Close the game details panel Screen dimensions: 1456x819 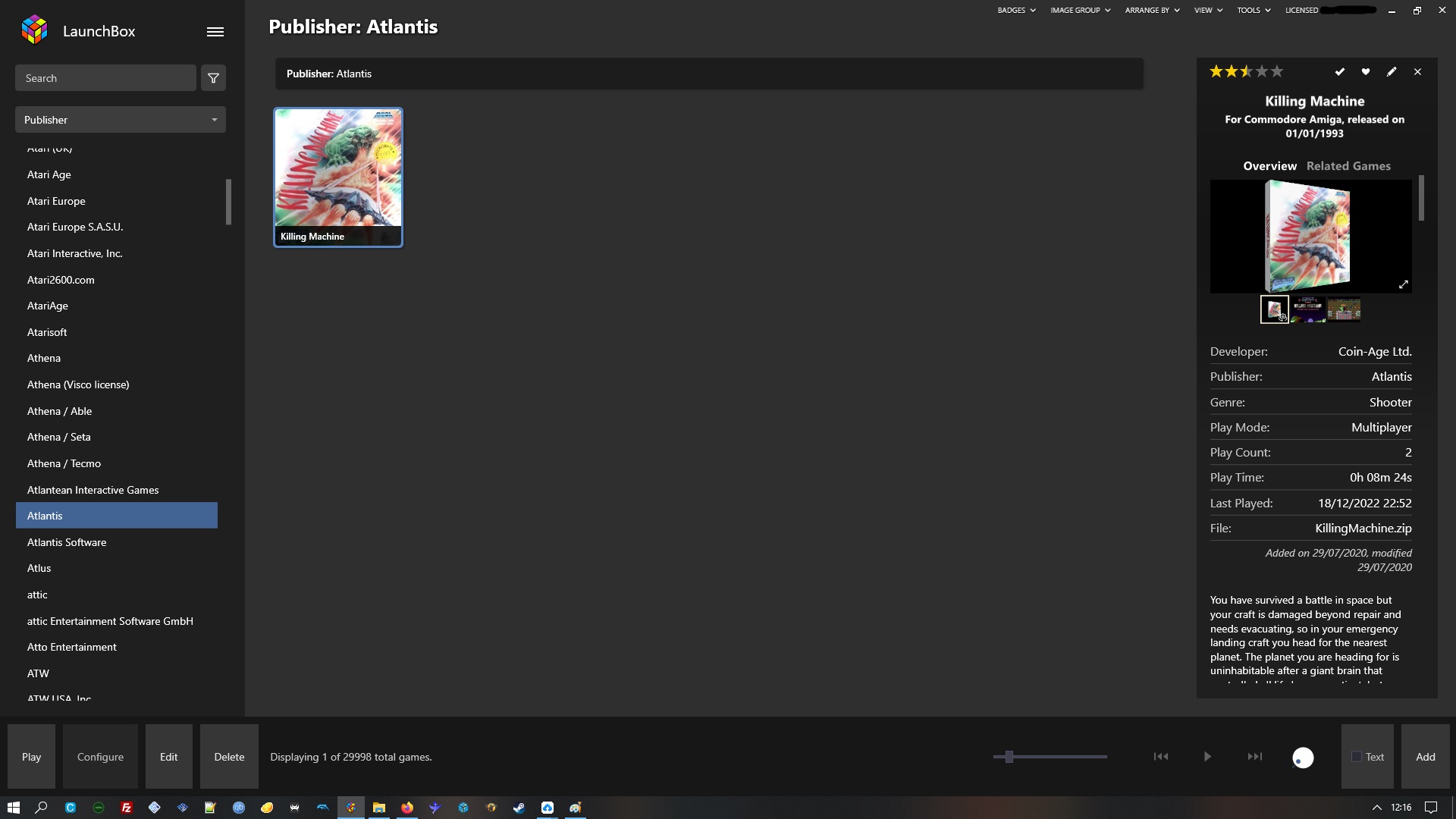click(x=1417, y=71)
